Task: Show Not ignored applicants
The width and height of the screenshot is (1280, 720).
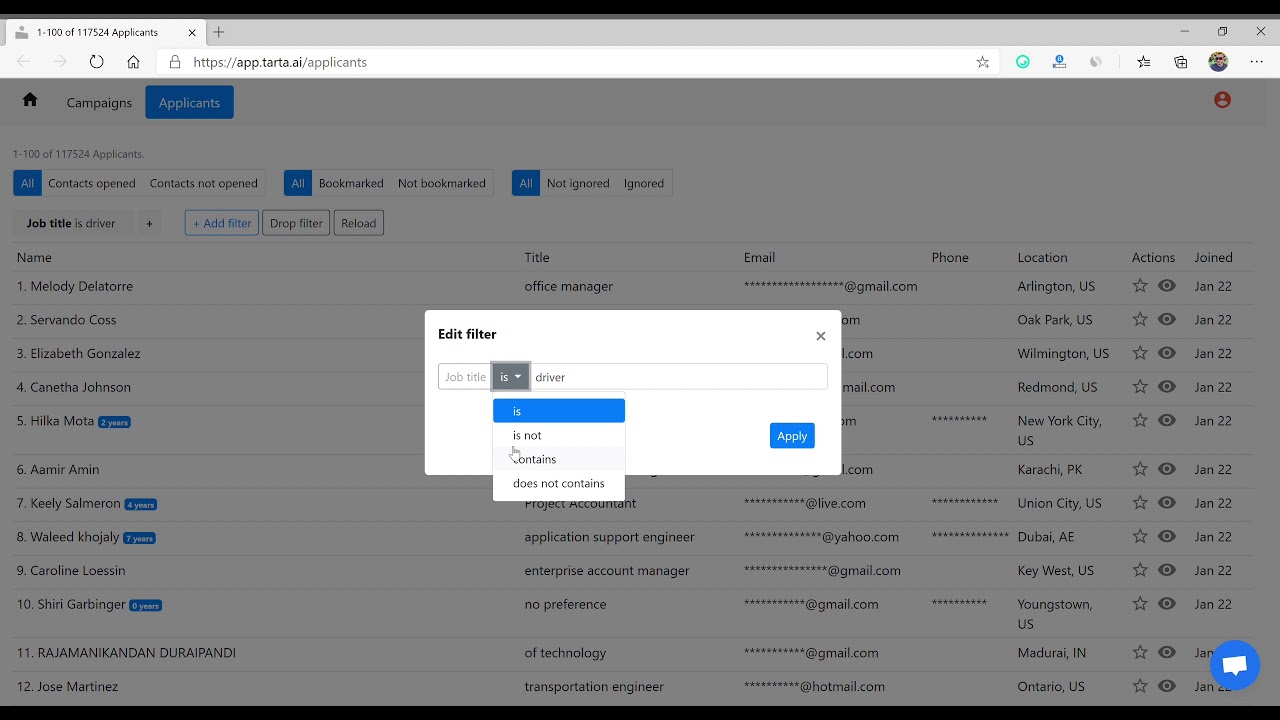Action: tap(578, 183)
